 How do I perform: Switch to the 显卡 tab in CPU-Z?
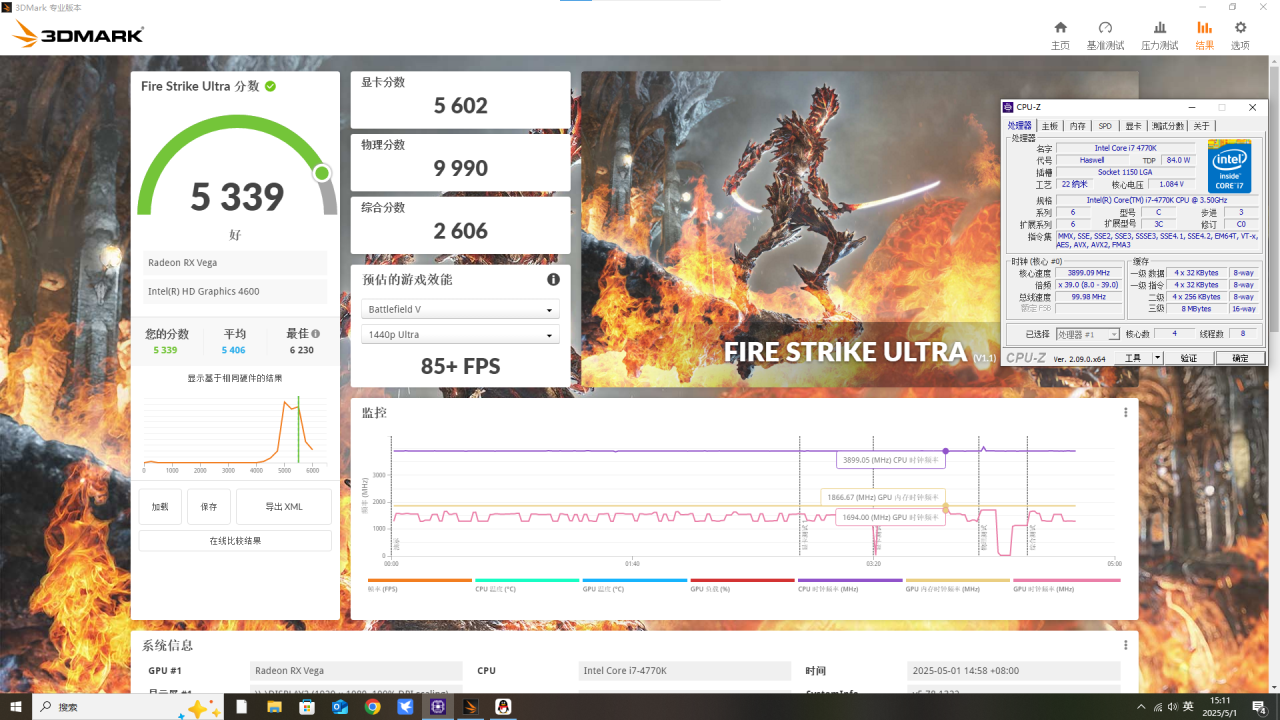[1133, 126]
